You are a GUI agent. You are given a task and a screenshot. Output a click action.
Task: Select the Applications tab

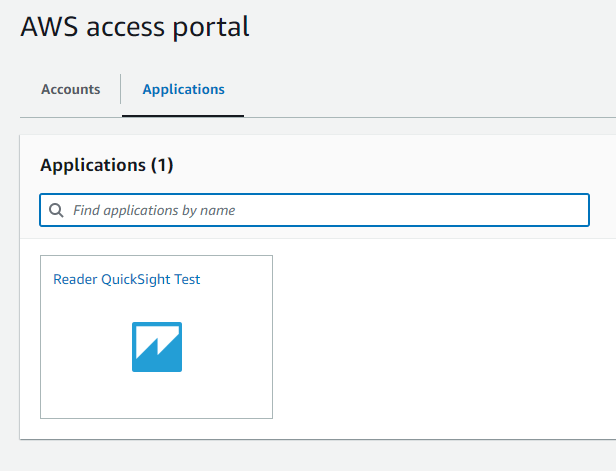(x=183, y=89)
